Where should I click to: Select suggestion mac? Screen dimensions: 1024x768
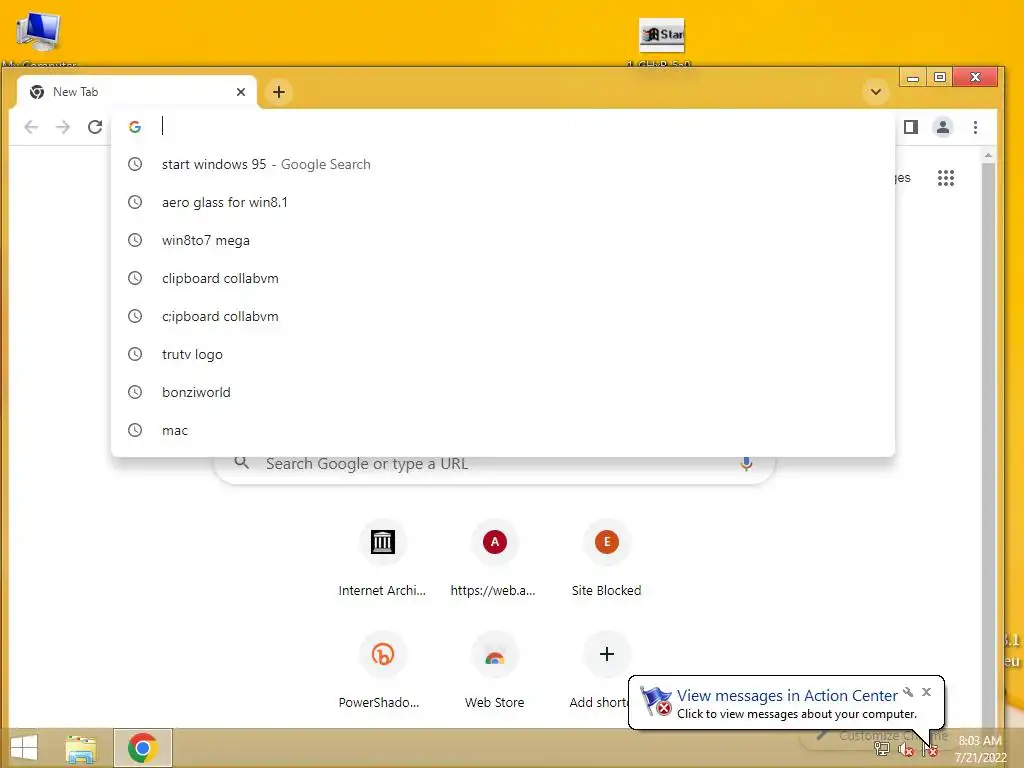tap(503, 430)
